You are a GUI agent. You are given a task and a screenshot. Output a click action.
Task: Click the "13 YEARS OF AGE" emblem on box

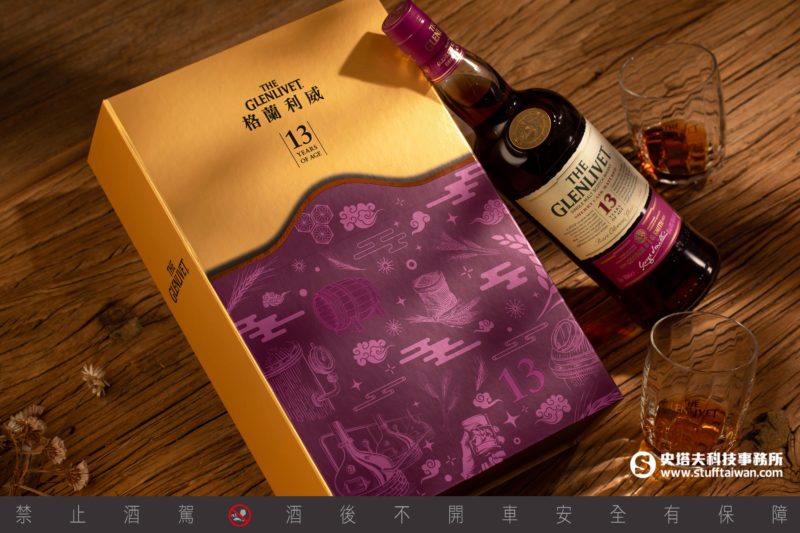point(303,143)
